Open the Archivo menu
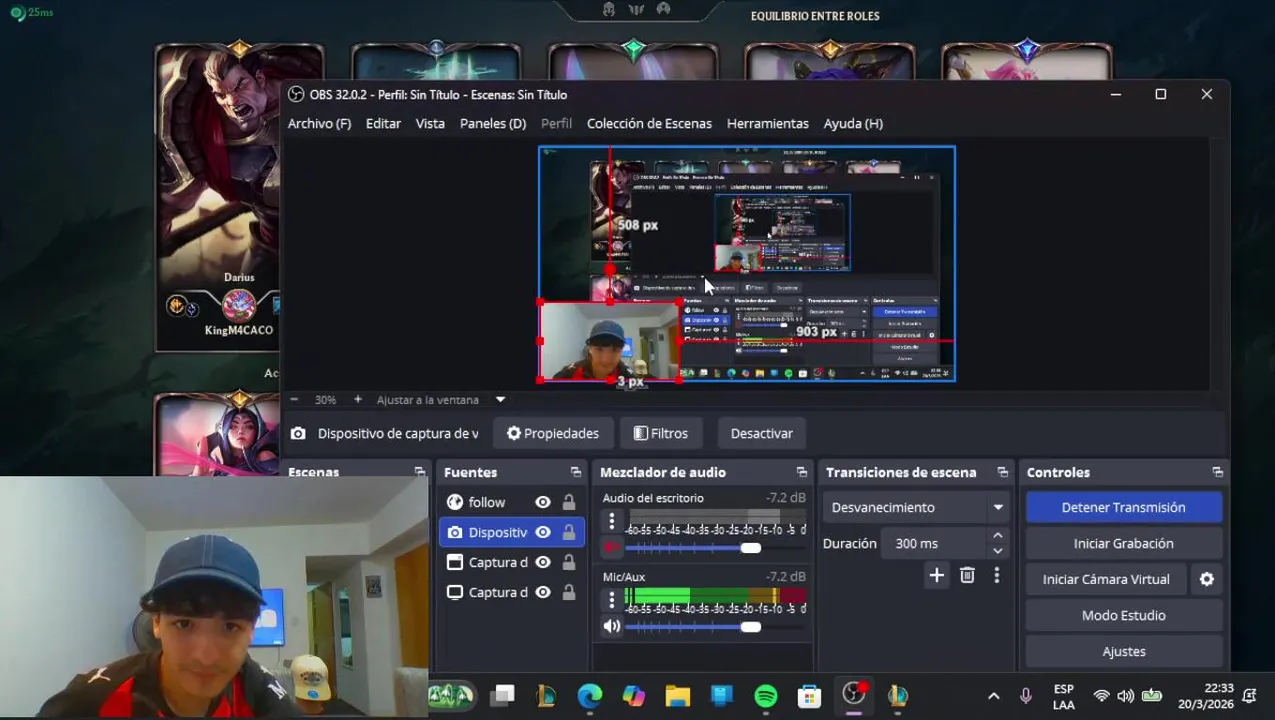Image resolution: width=1275 pixels, height=720 pixels. pos(319,123)
